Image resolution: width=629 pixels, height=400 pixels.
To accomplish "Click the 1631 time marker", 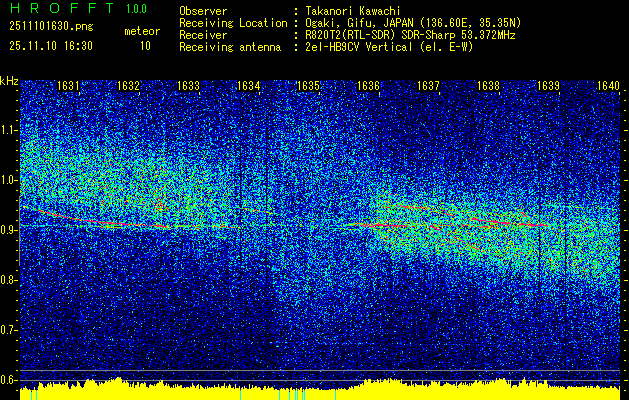I will pyautogui.click(x=68, y=86).
